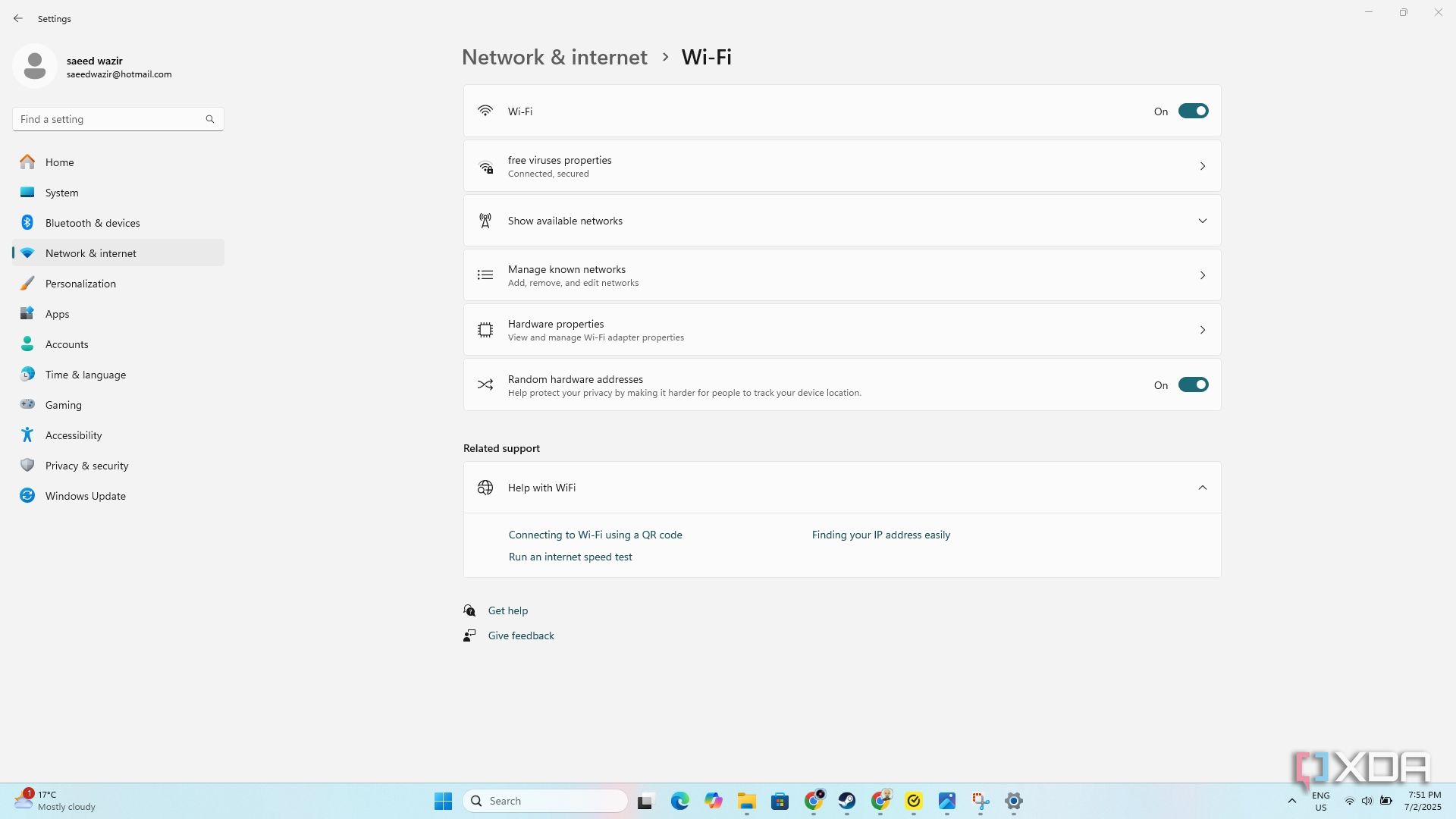
Task: Open Accessibility settings
Action: (x=118, y=435)
